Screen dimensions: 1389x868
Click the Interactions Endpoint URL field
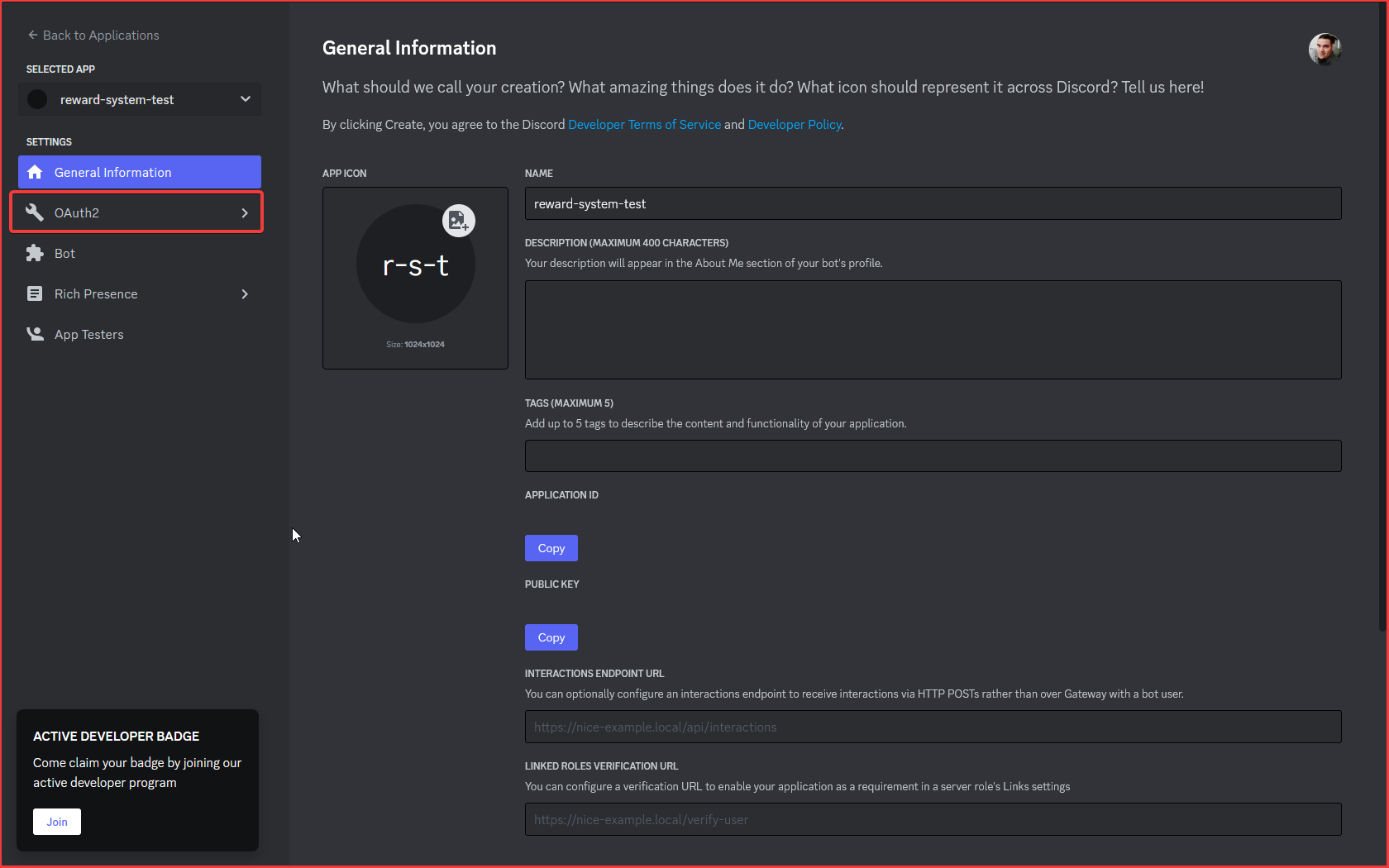[933, 727]
